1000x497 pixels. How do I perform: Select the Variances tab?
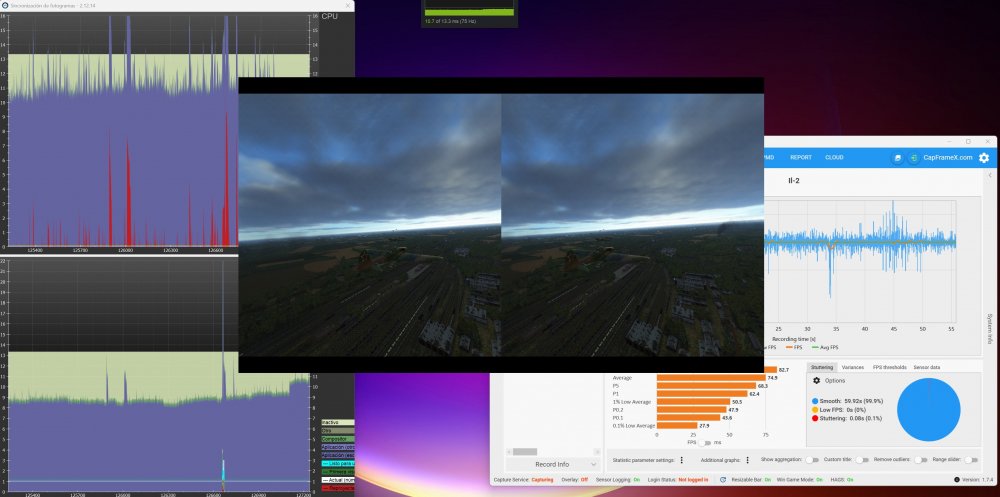tap(853, 367)
